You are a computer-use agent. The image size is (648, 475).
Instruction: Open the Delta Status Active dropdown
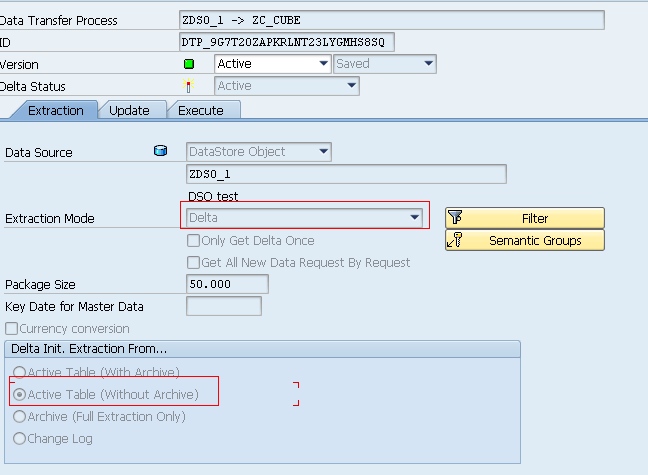click(287, 86)
